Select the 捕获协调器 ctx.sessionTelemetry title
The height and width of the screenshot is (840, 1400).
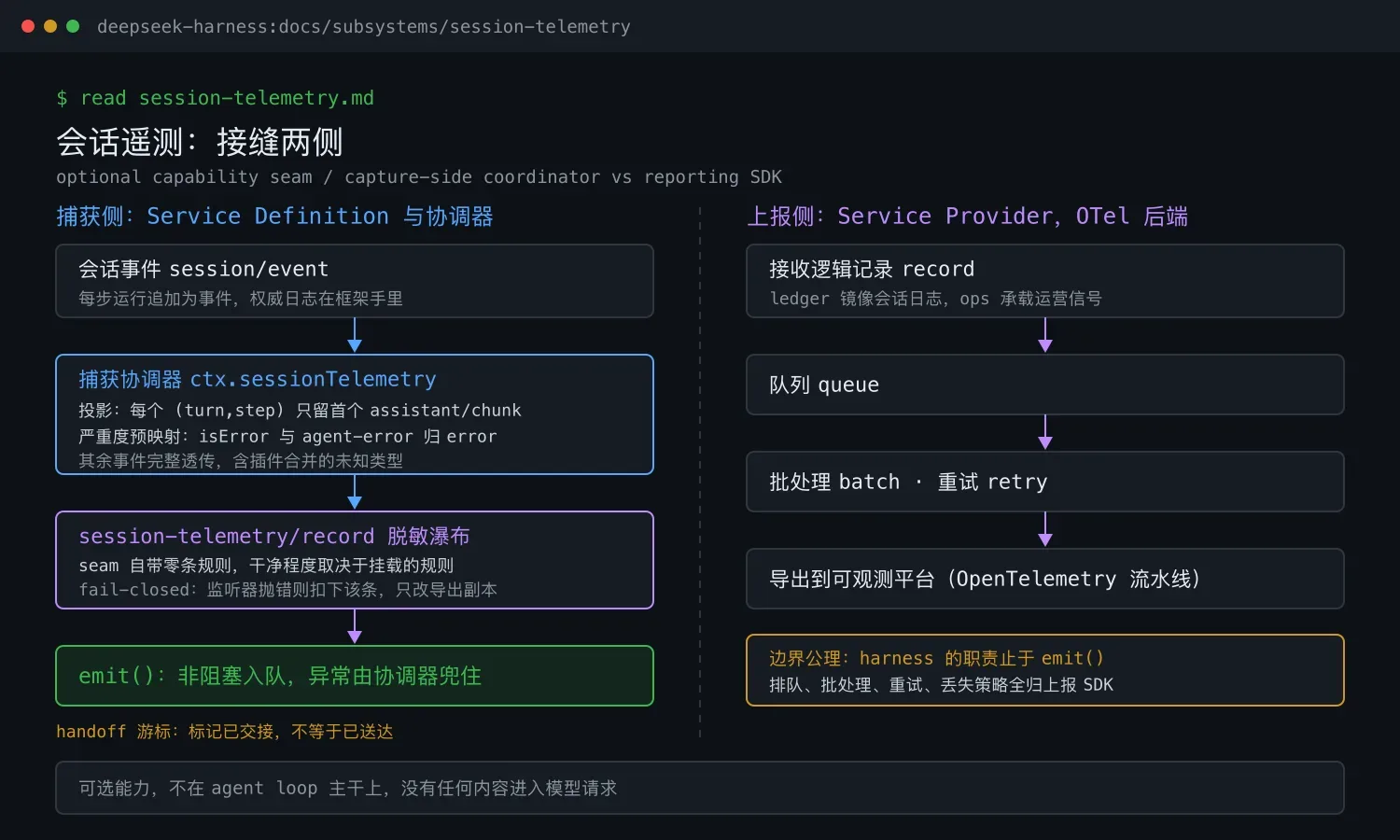258,379
